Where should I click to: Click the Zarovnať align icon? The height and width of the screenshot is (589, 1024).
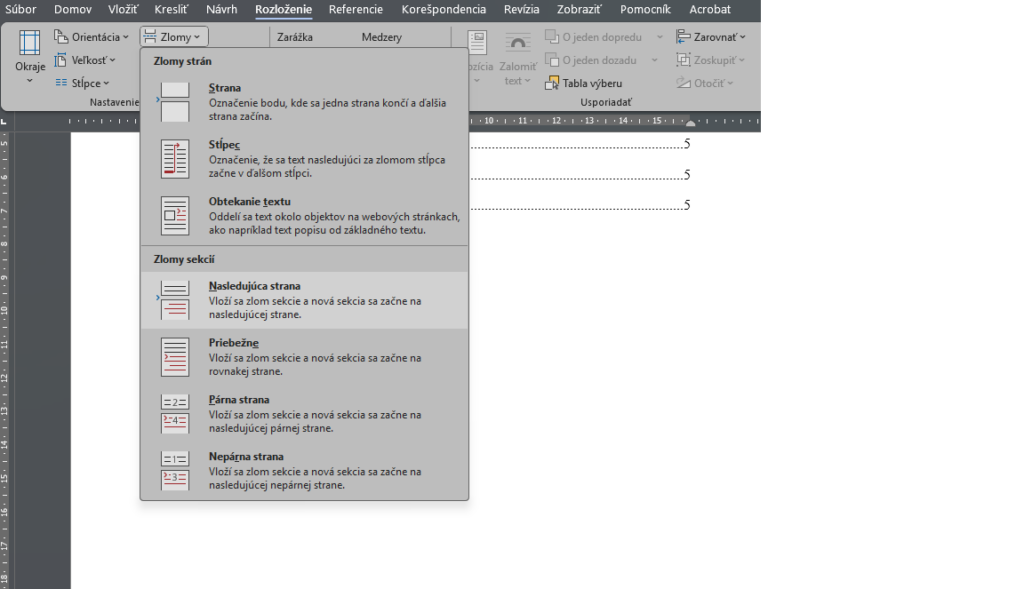coord(684,37)
